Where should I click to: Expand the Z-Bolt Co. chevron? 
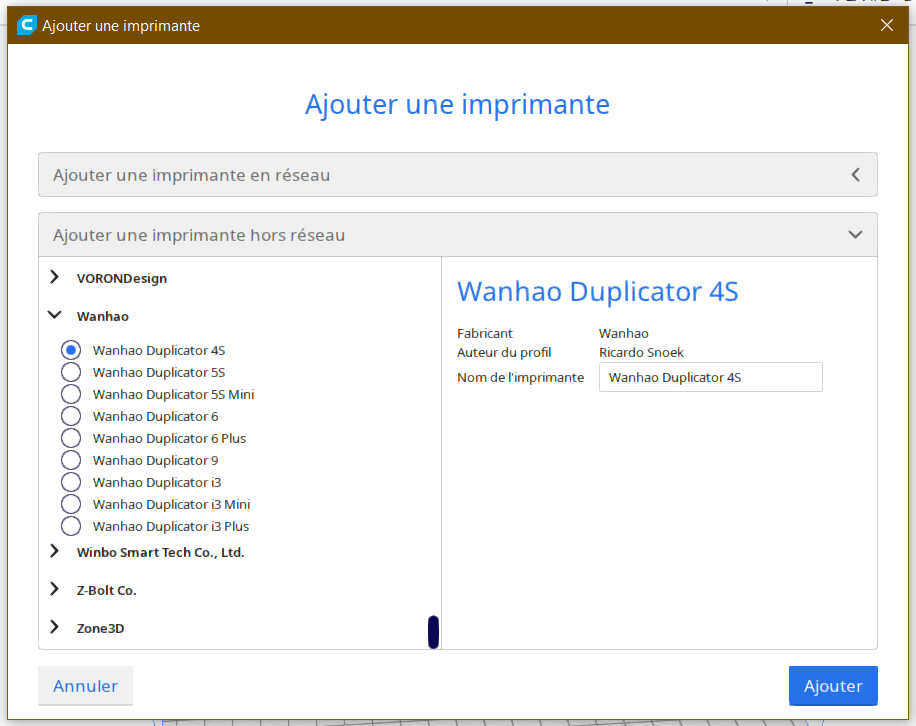[x=54, y=589]
